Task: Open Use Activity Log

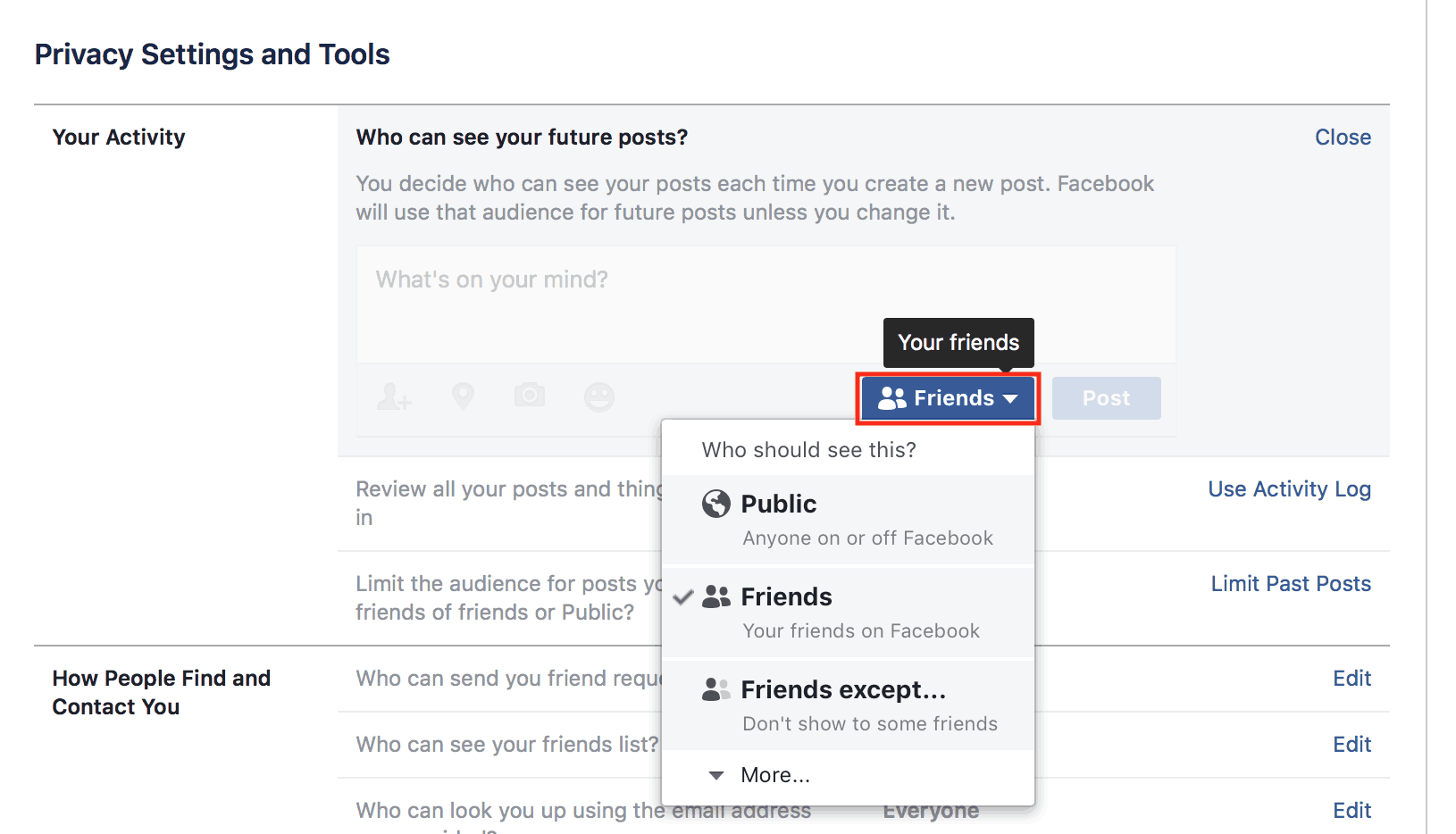Action: [x=1289, y=488]
